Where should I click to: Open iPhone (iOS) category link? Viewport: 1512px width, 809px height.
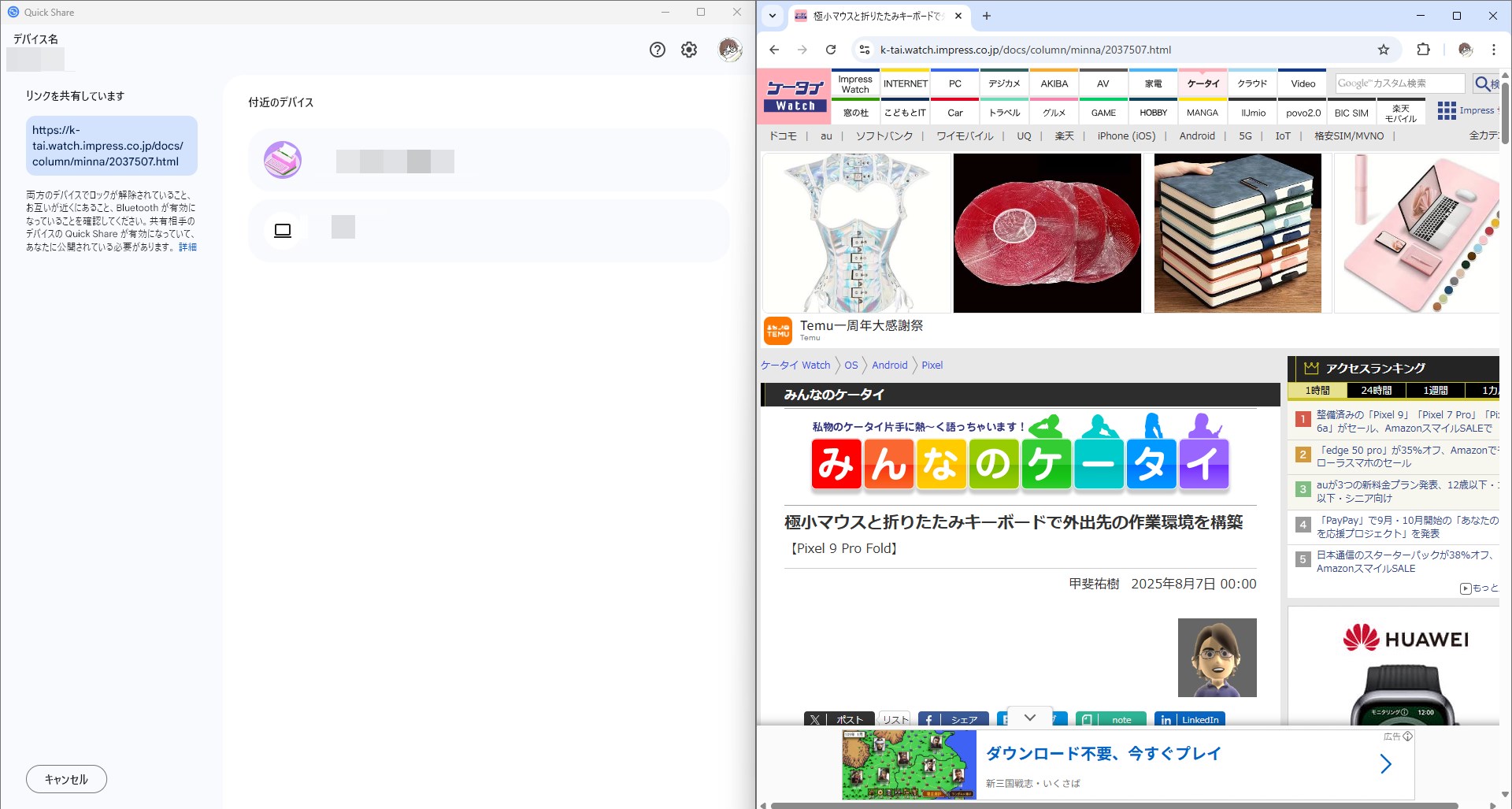pyautogui.click(x=1126, y=136)
